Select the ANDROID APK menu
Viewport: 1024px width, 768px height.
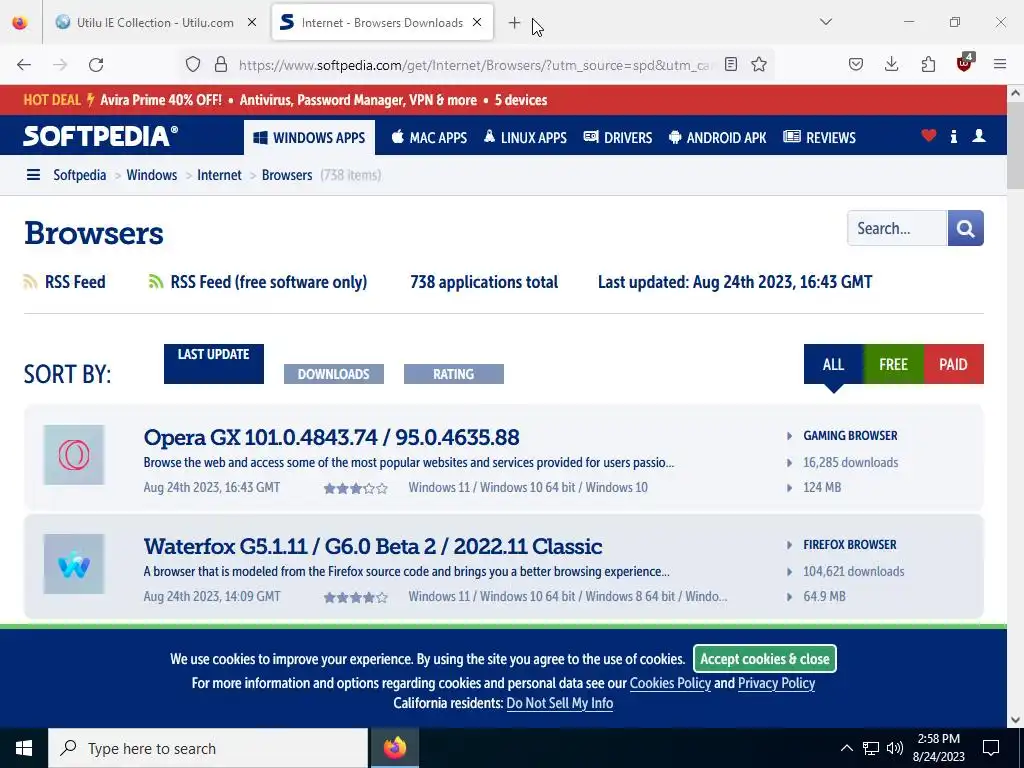[718, 138]
